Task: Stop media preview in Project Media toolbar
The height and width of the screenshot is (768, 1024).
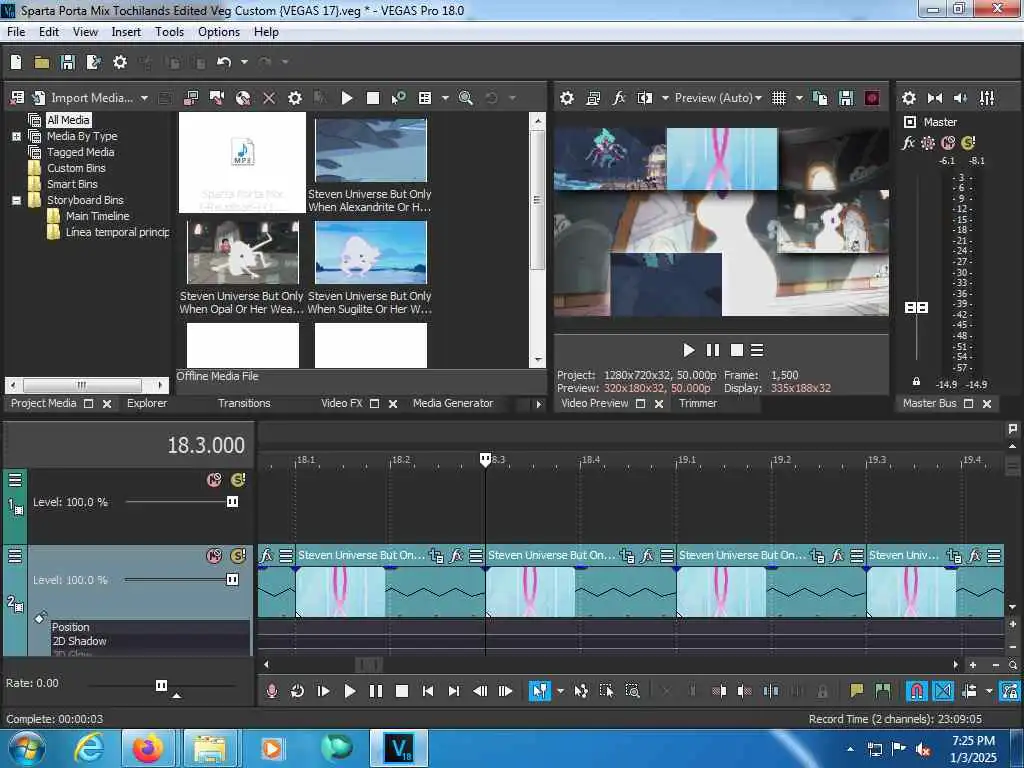Action: point(373,98)
